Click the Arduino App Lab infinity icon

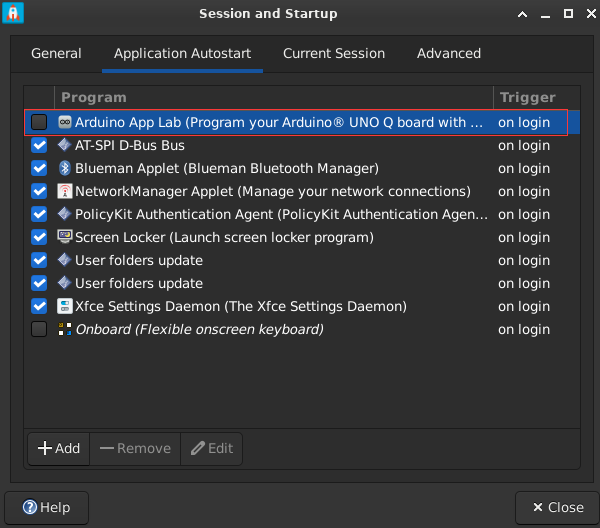tap(65, 122)
